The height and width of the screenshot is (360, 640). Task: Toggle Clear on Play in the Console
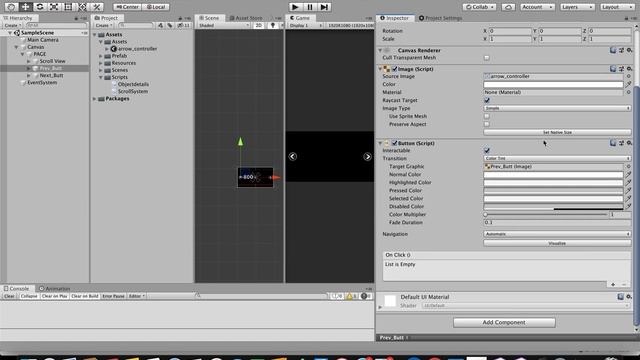[54, 296]
